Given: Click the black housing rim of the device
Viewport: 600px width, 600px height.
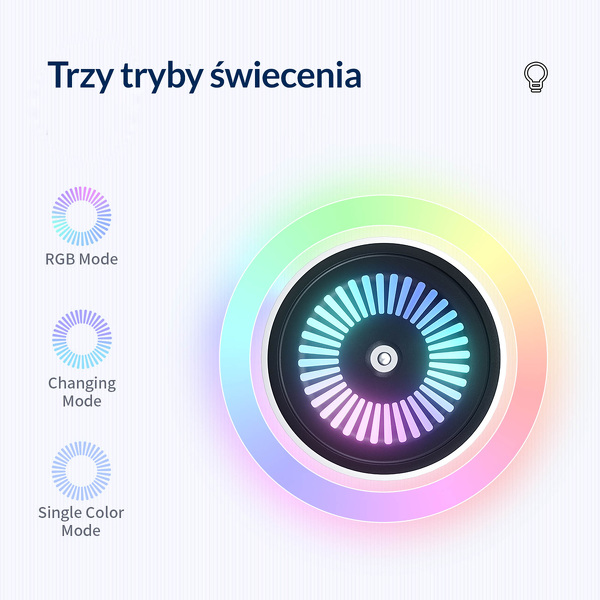Looking at the screenshot, I should coord(384,257).
